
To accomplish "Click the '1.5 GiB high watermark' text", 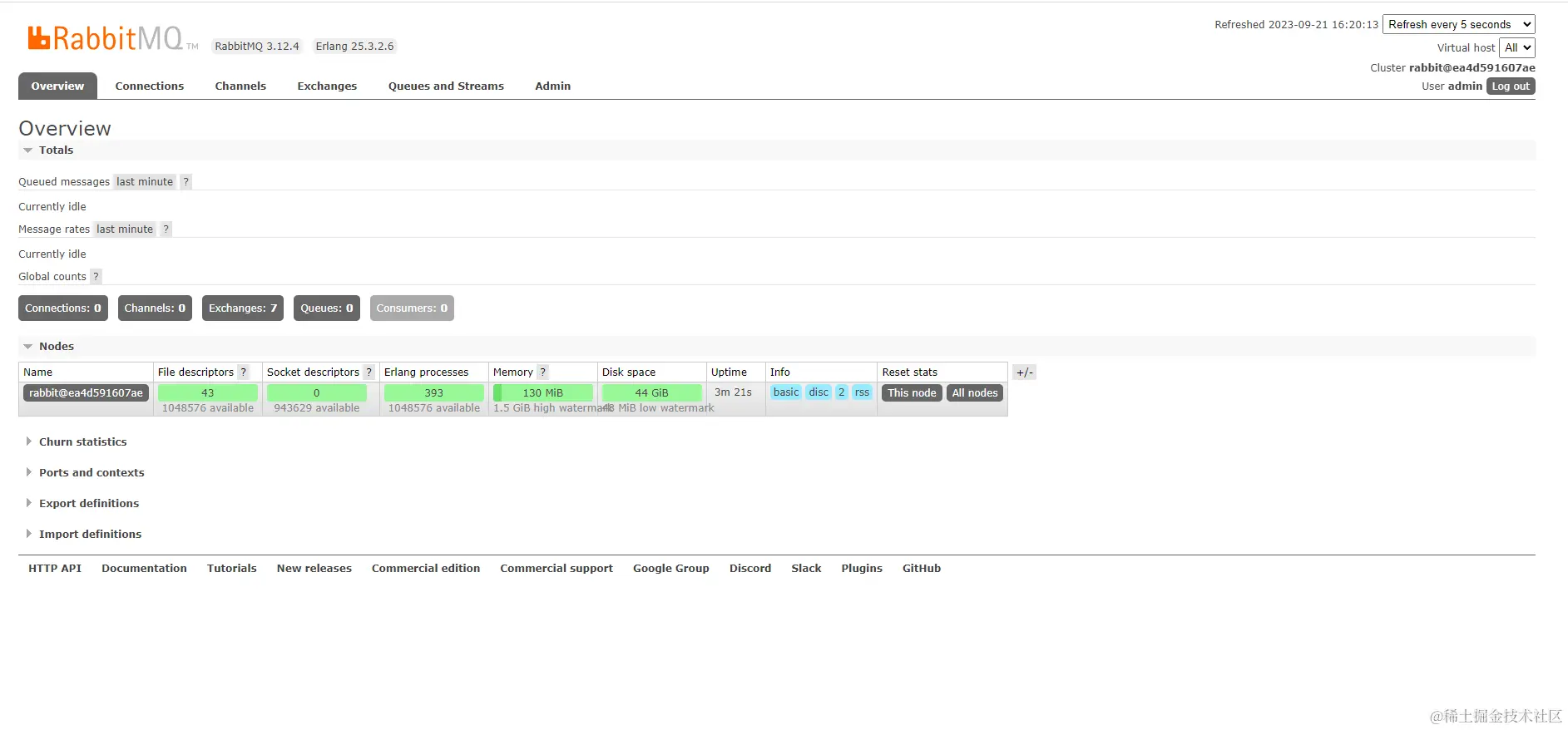I will point(553,408).
